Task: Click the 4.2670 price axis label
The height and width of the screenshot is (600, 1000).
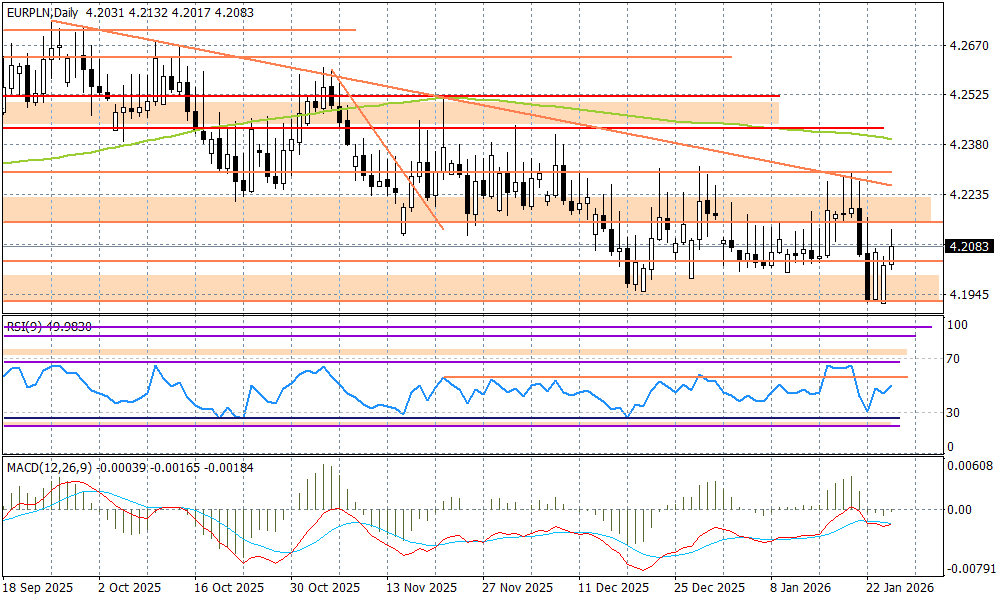Action: [968, 46]
